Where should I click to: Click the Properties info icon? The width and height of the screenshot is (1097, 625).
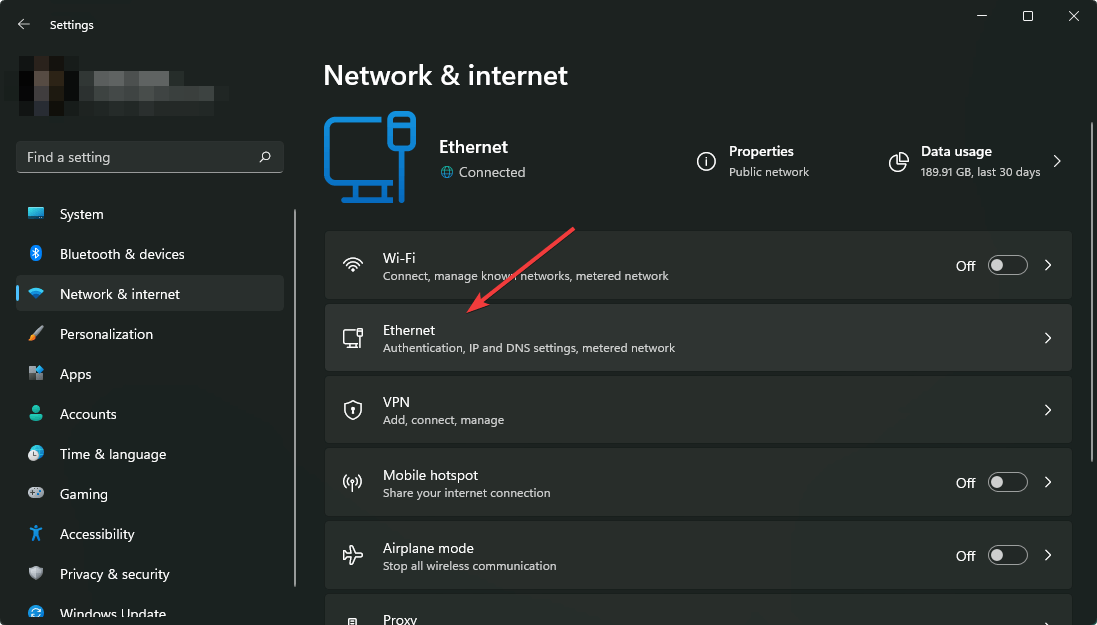(707, 162)
